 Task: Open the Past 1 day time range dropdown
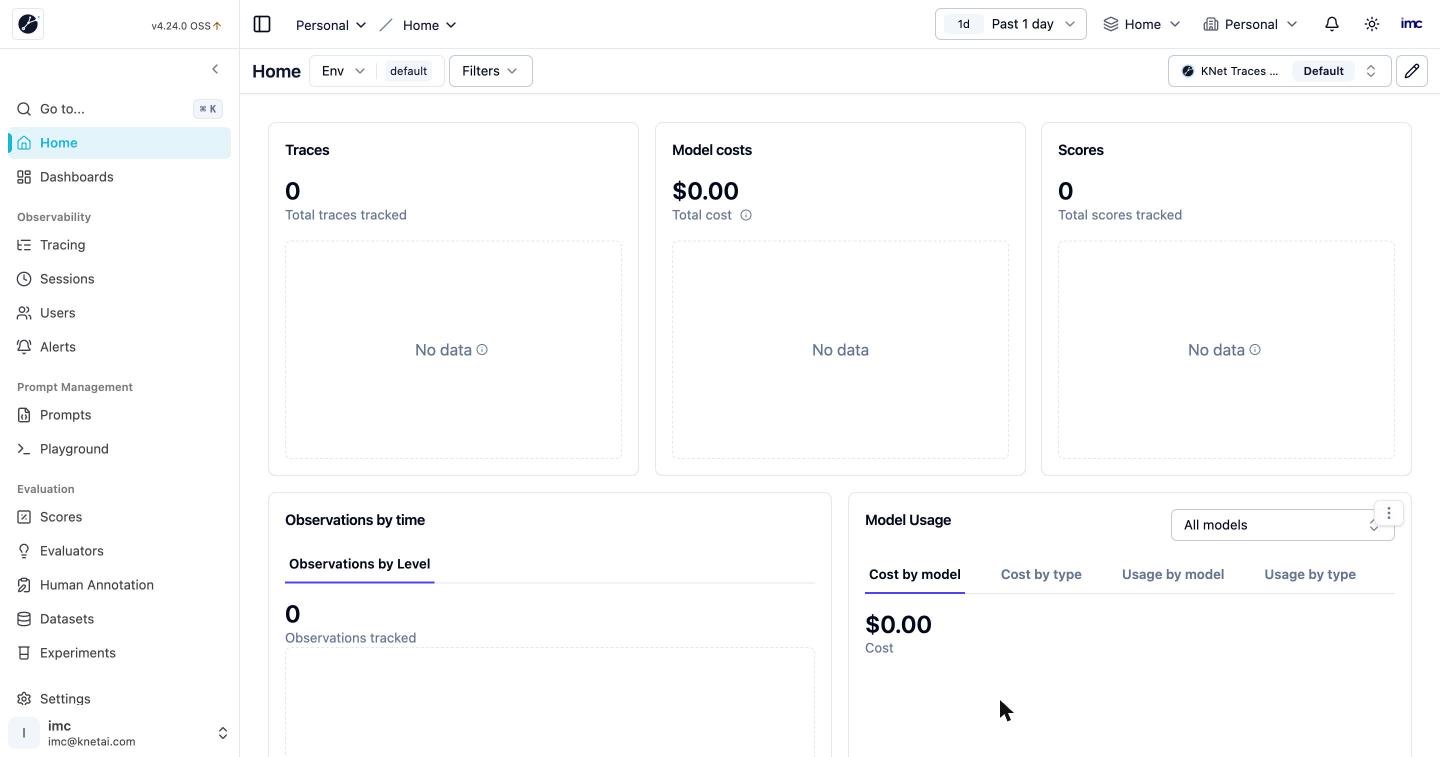tap(1011, 24)
